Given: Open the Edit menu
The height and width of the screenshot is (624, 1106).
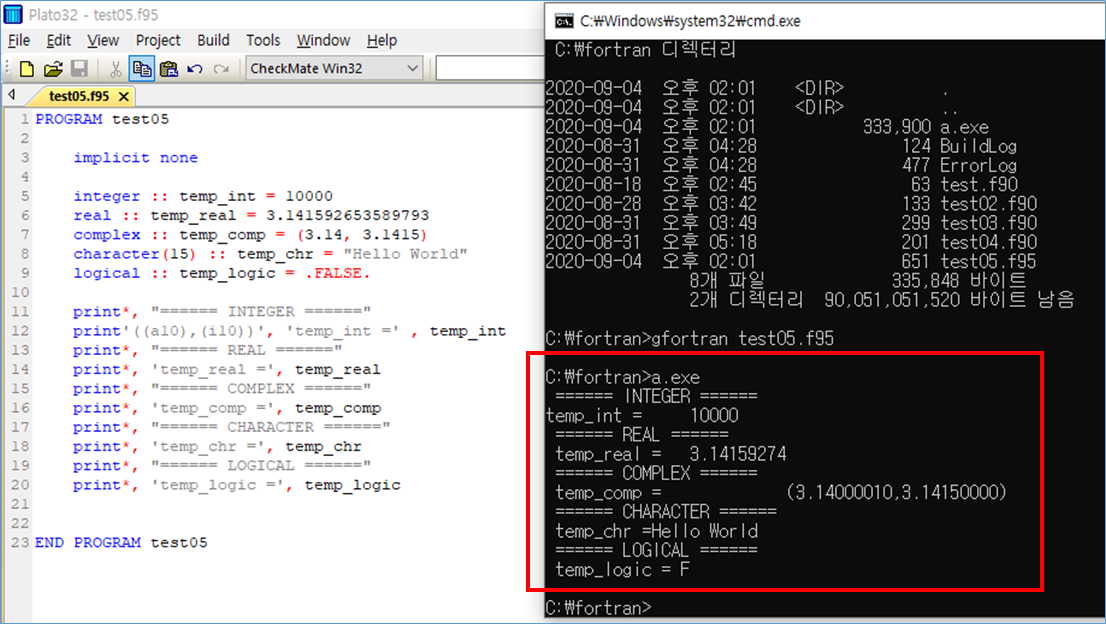Looking at the screenshot, I should [x=59, y=40].
